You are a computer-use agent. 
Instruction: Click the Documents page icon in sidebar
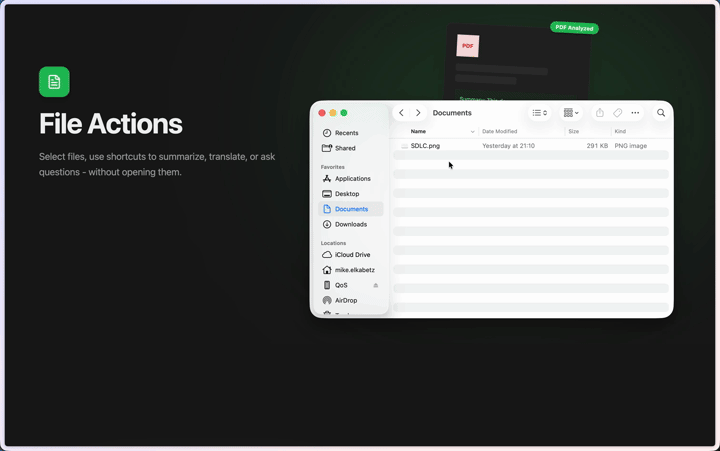tap(327, 209)
